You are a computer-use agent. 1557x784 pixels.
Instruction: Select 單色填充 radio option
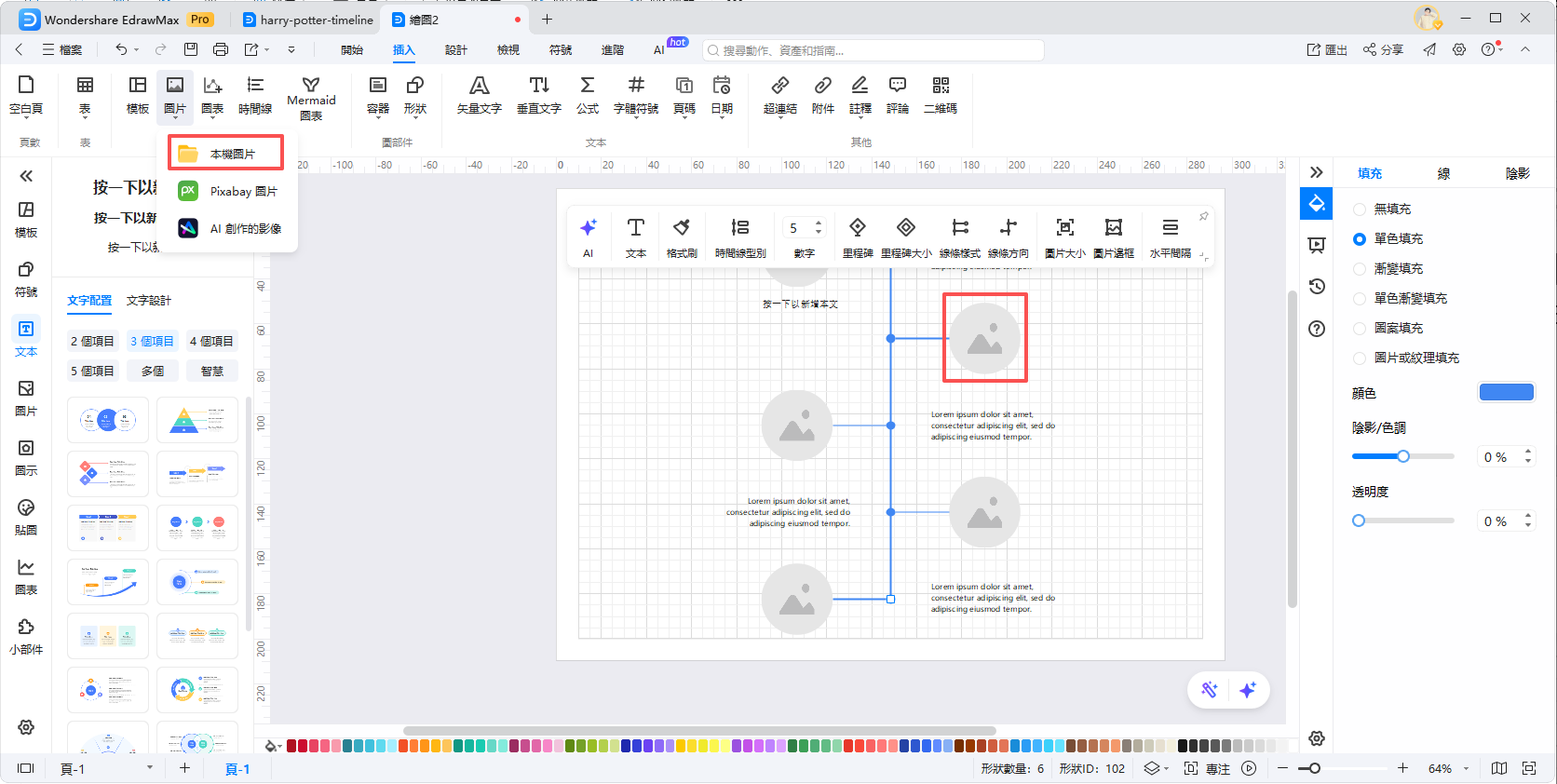(1360, 239)
